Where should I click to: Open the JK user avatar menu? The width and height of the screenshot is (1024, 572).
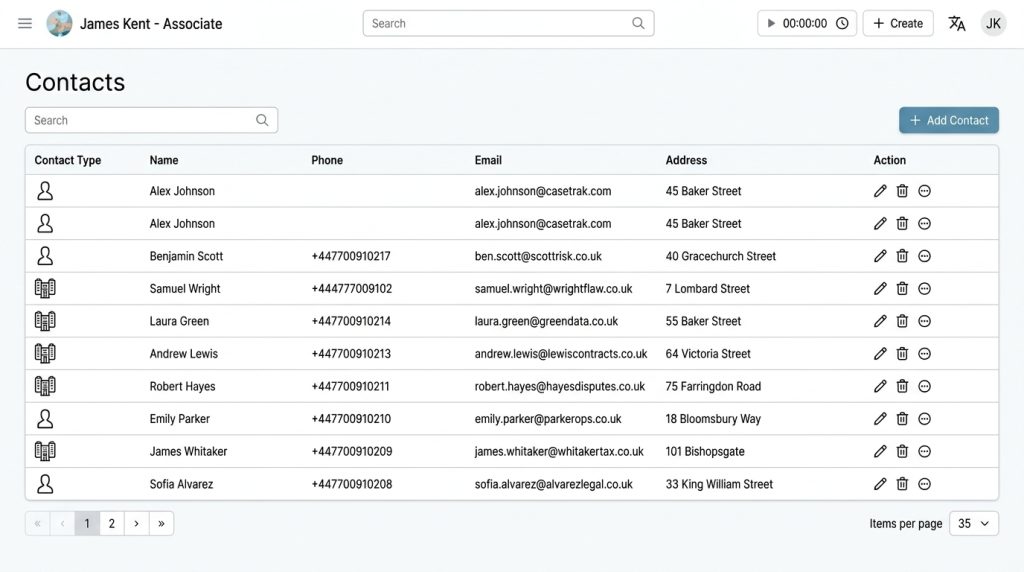(993, 23)
